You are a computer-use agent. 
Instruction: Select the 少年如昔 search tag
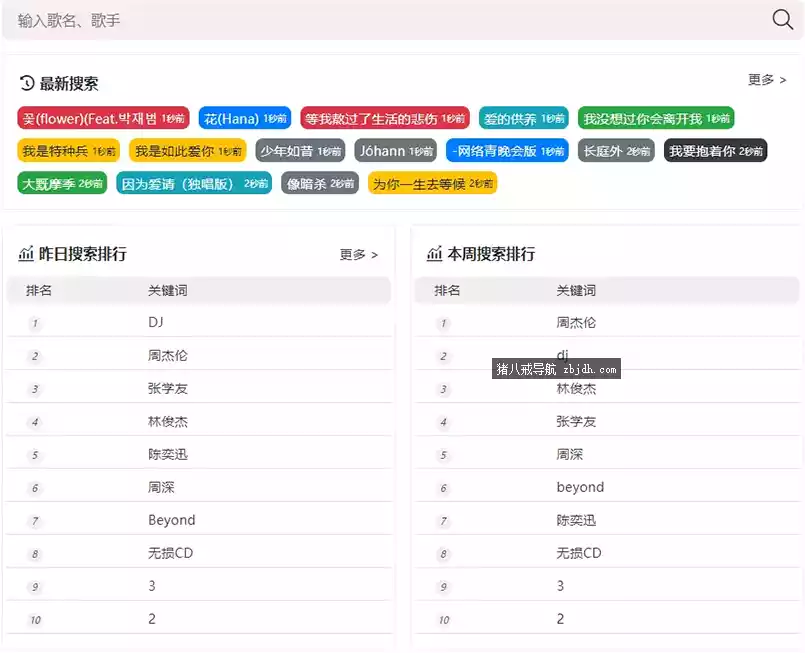pos(300,150)
